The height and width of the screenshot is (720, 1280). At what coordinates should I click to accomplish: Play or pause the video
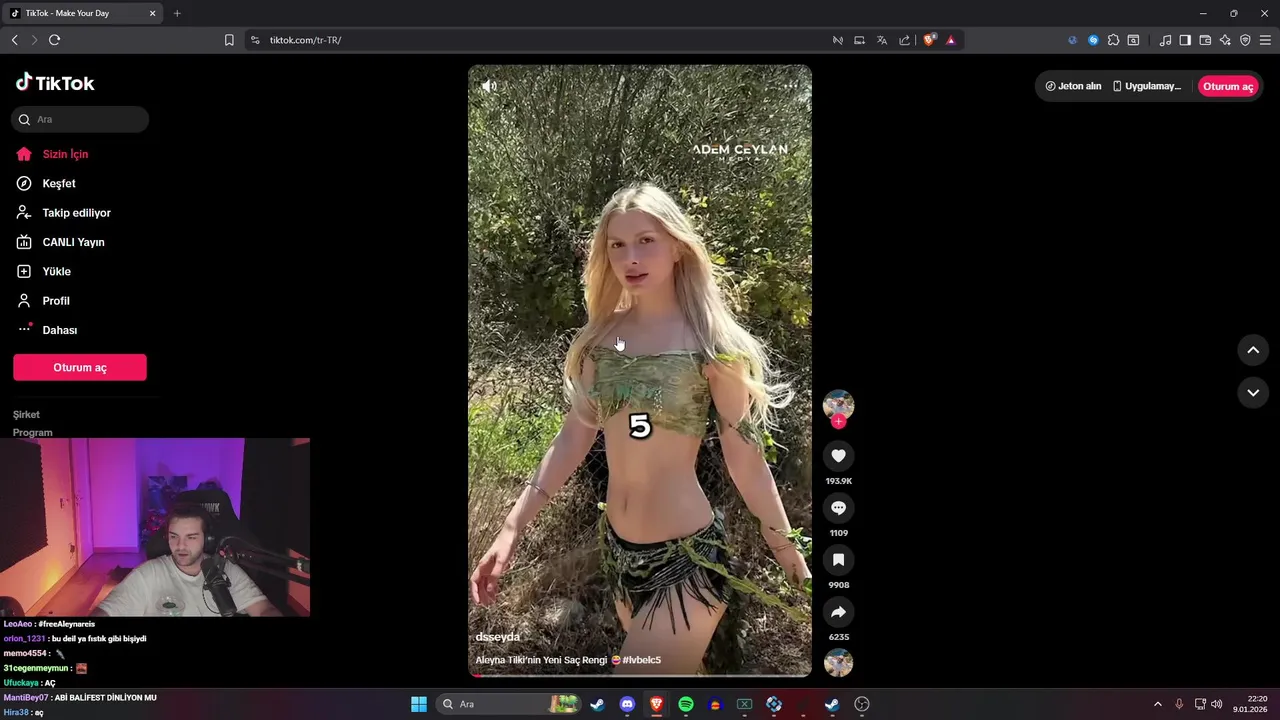pyautogui.click(x=640, y=371)
